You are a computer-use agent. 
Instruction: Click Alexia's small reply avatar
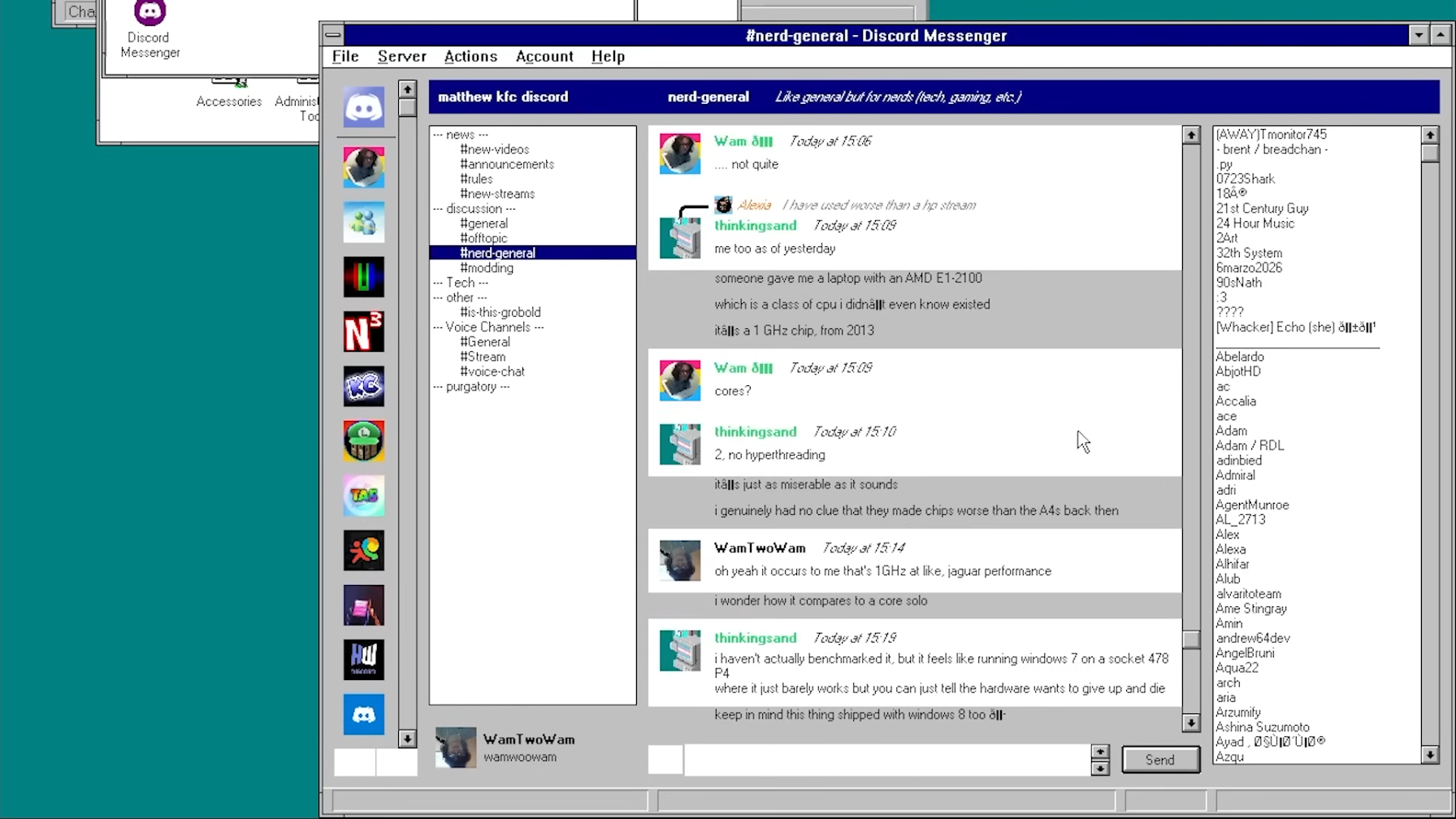pyautogui.click(x=723, y=205)
